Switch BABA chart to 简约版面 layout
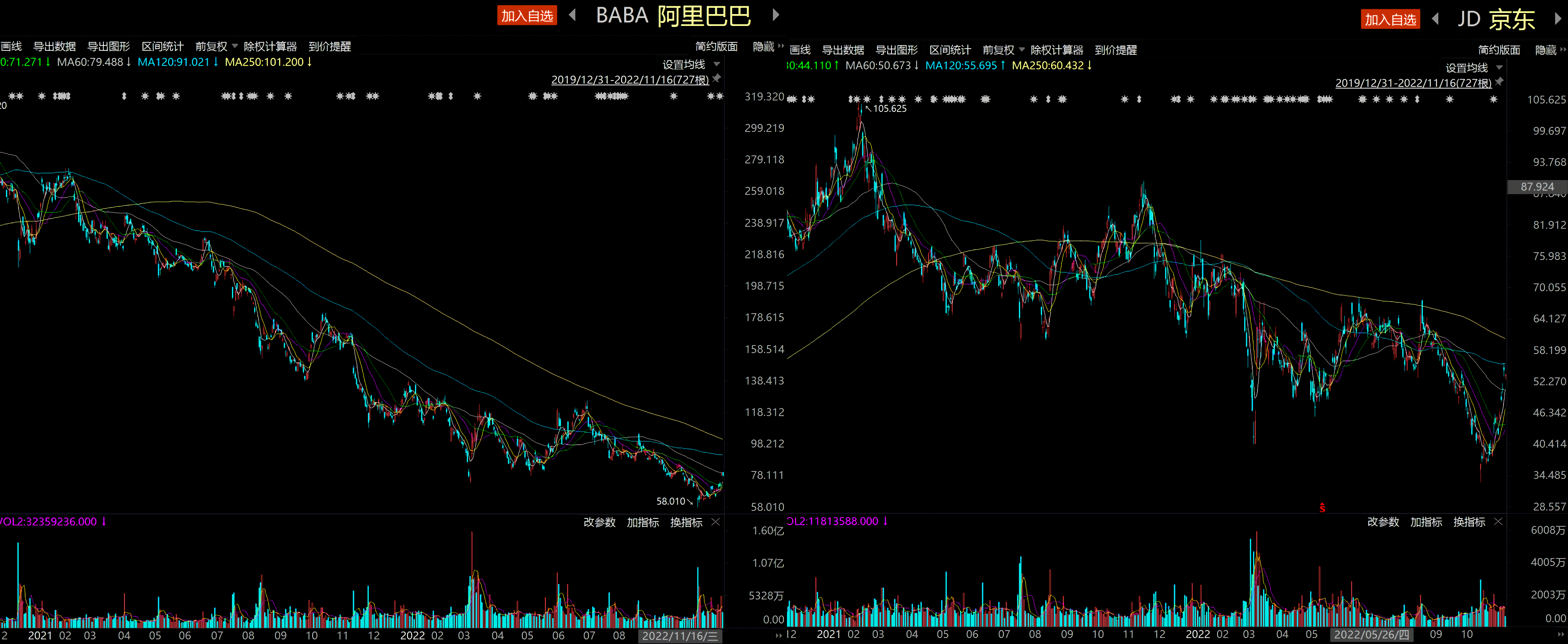This screenshot has width=1568, height=644. [717, 46]
